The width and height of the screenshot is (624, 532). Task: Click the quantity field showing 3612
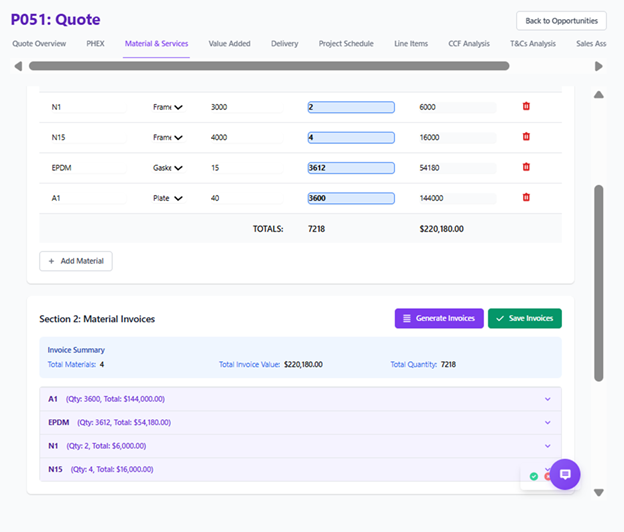point(351,168)
